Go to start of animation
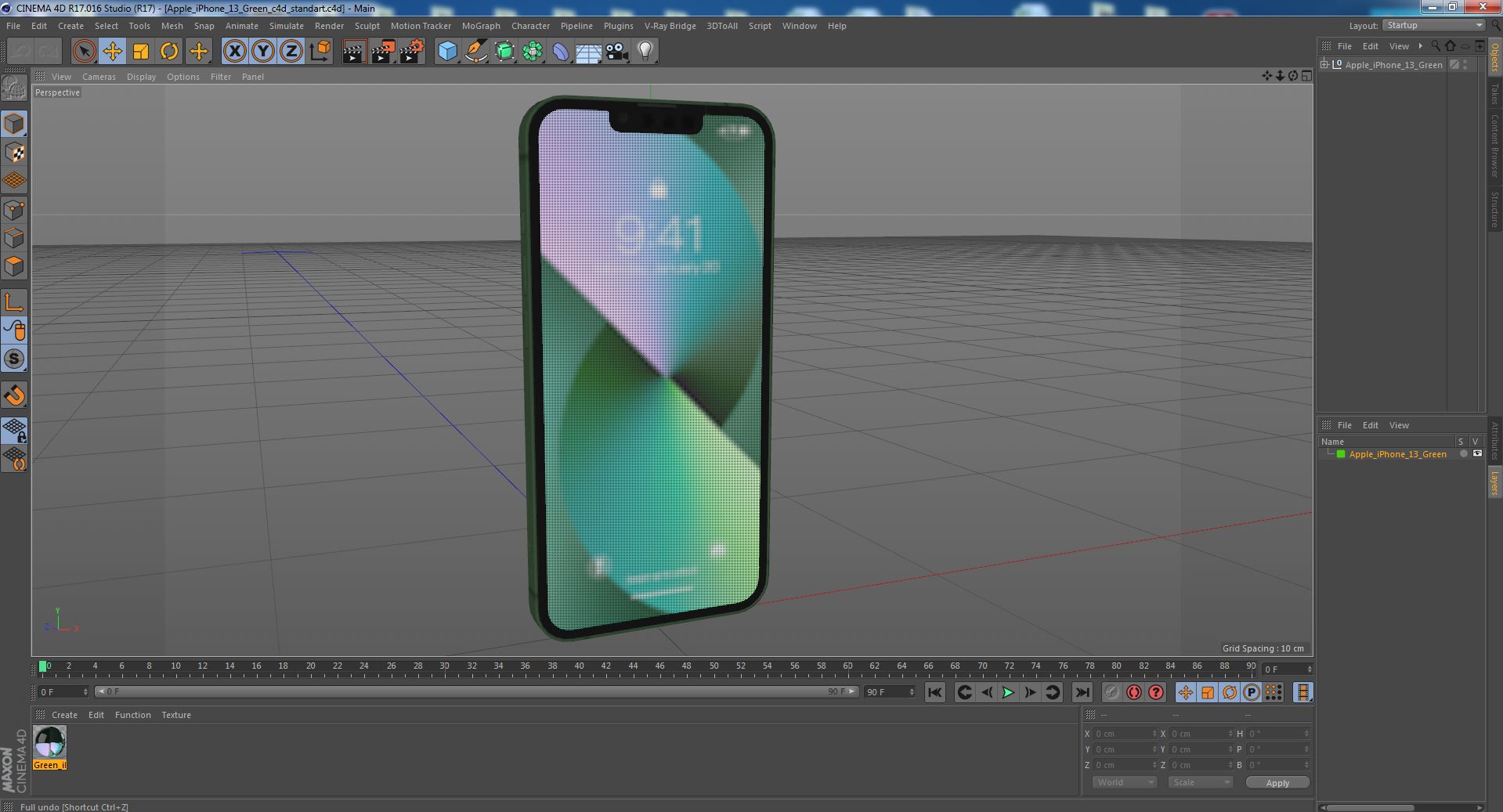The height and width of the screenshot is (812, 1503). 934,692
